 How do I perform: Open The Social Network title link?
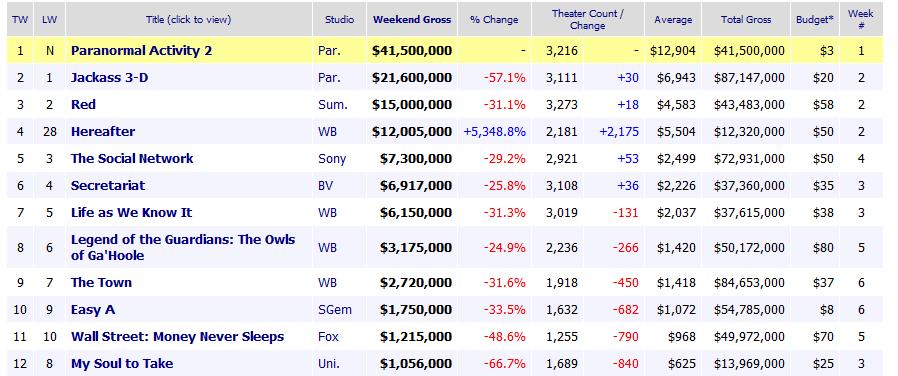132,158
